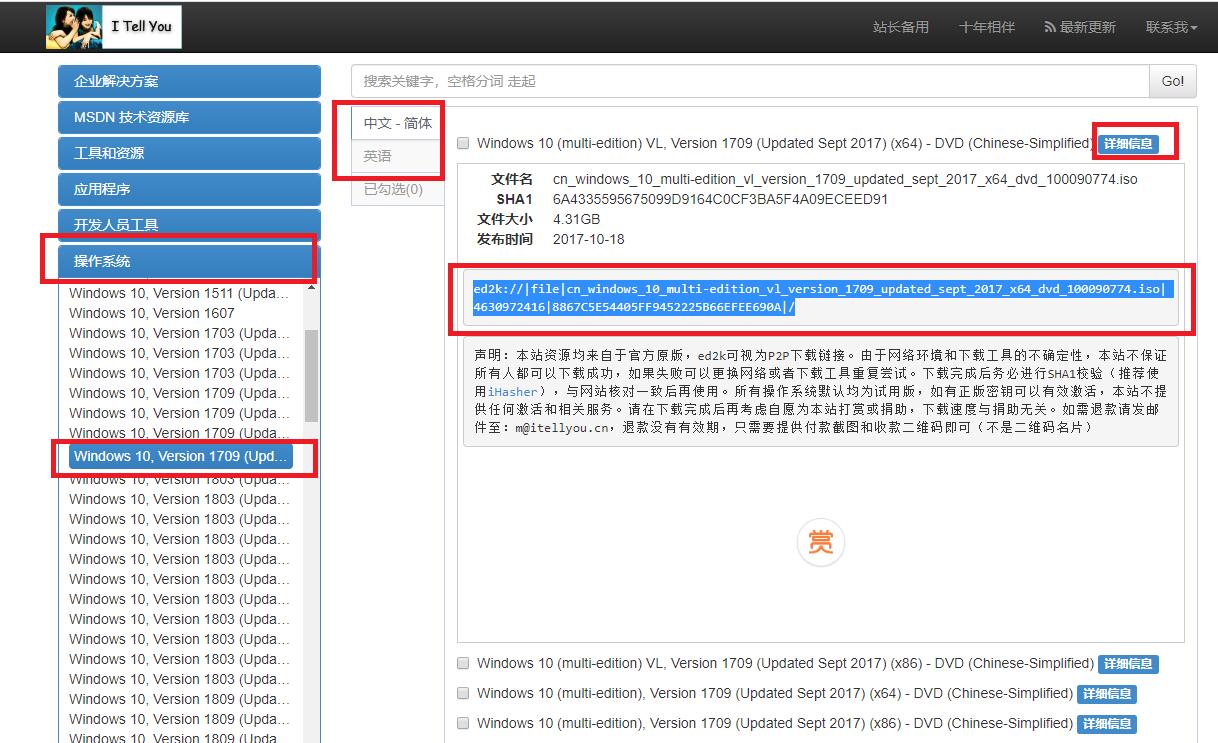This screenshot has width=1218, height=743.
Task: Collapse the 操作系统 panel
Action: tap(189, 261)
